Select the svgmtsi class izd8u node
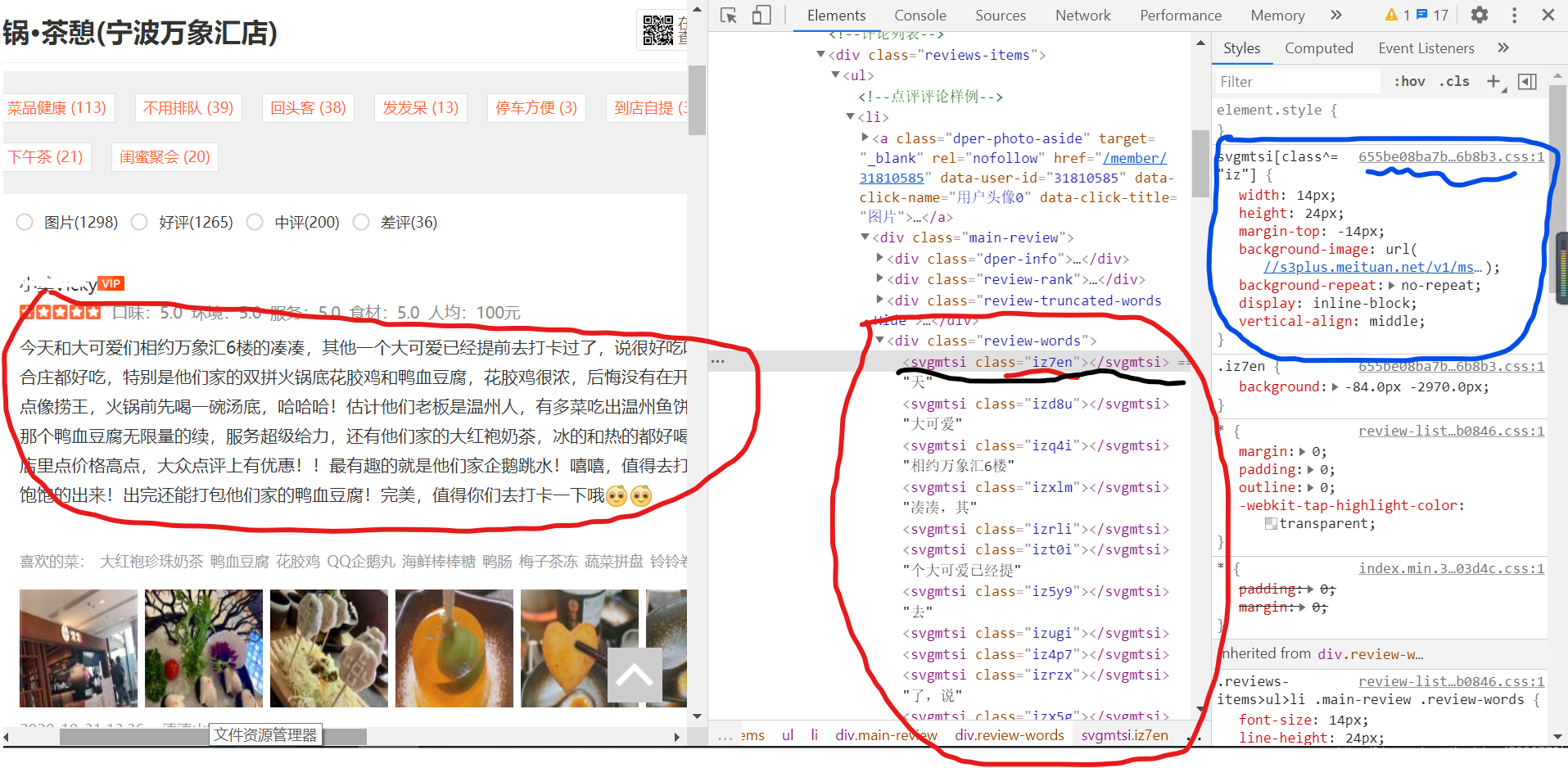The image size is (1568, 768). coord(1035,404)
